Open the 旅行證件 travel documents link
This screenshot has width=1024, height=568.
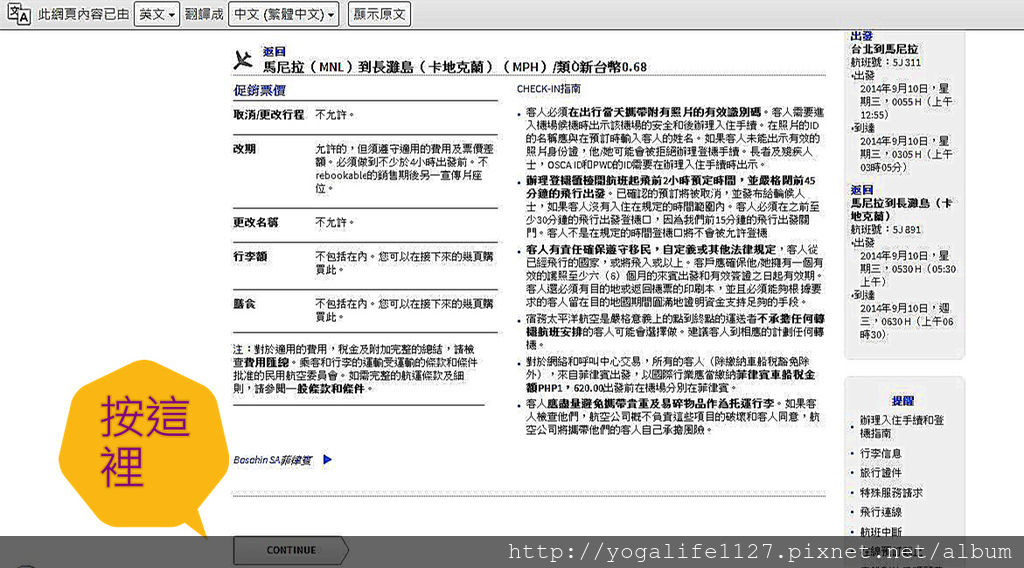click(x=880, y=473)
